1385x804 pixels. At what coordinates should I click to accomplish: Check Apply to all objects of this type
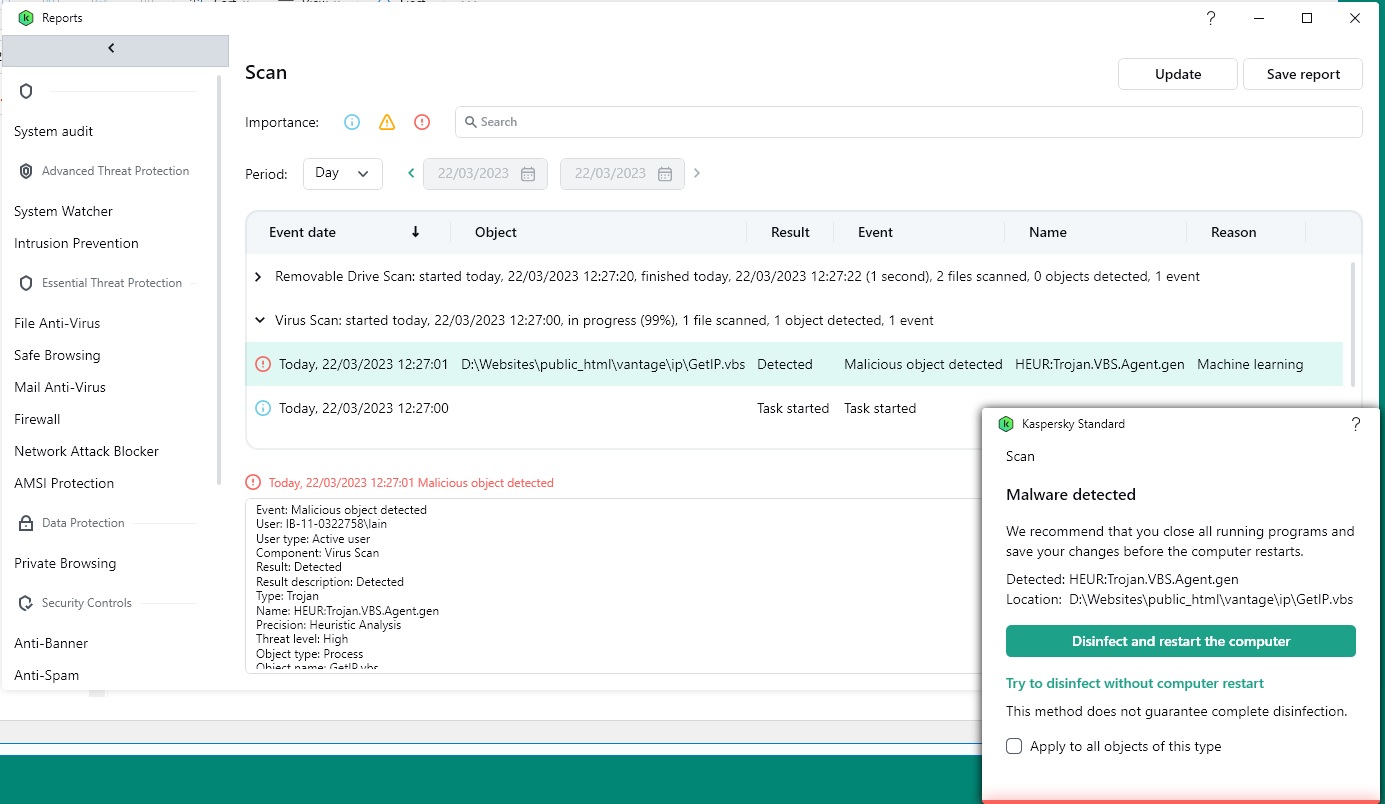coord(1014,746)
